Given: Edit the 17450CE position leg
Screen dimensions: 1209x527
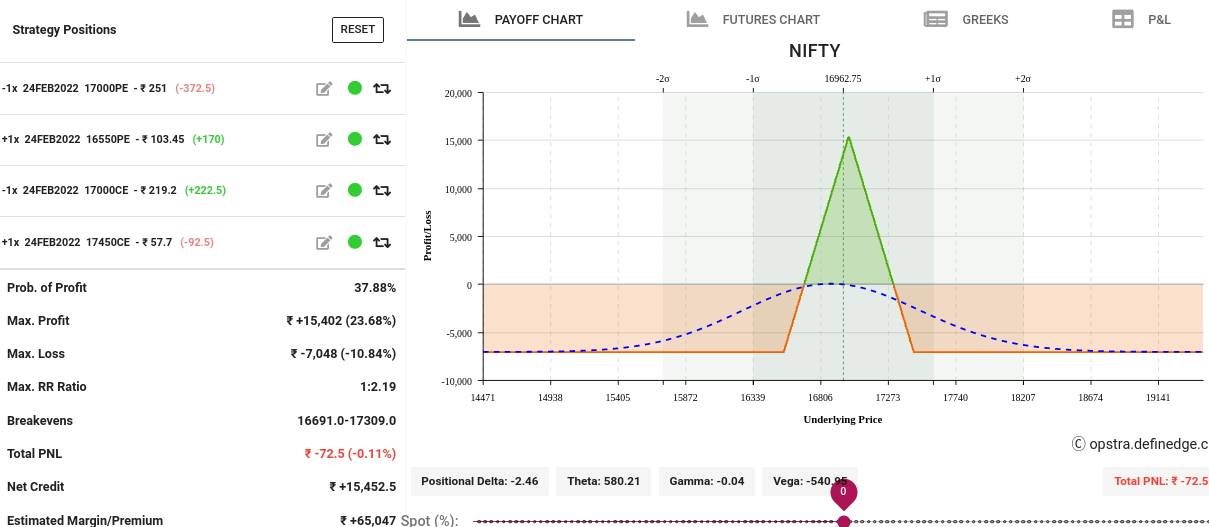Looking at the screenshot, I should coord(324,242).
